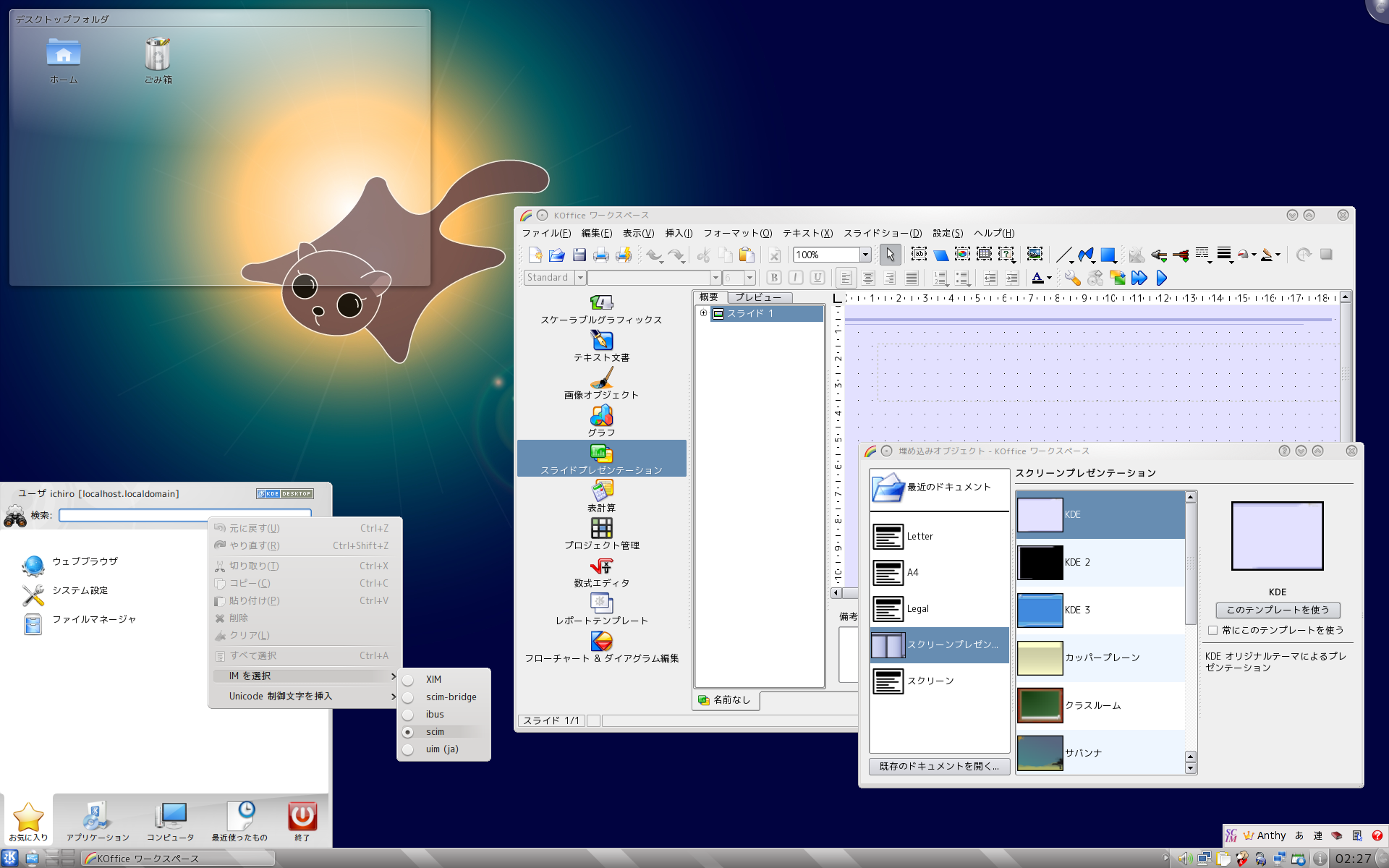Switch to the プレビュー tab
1389x868 pixels.
click(758, 297)
